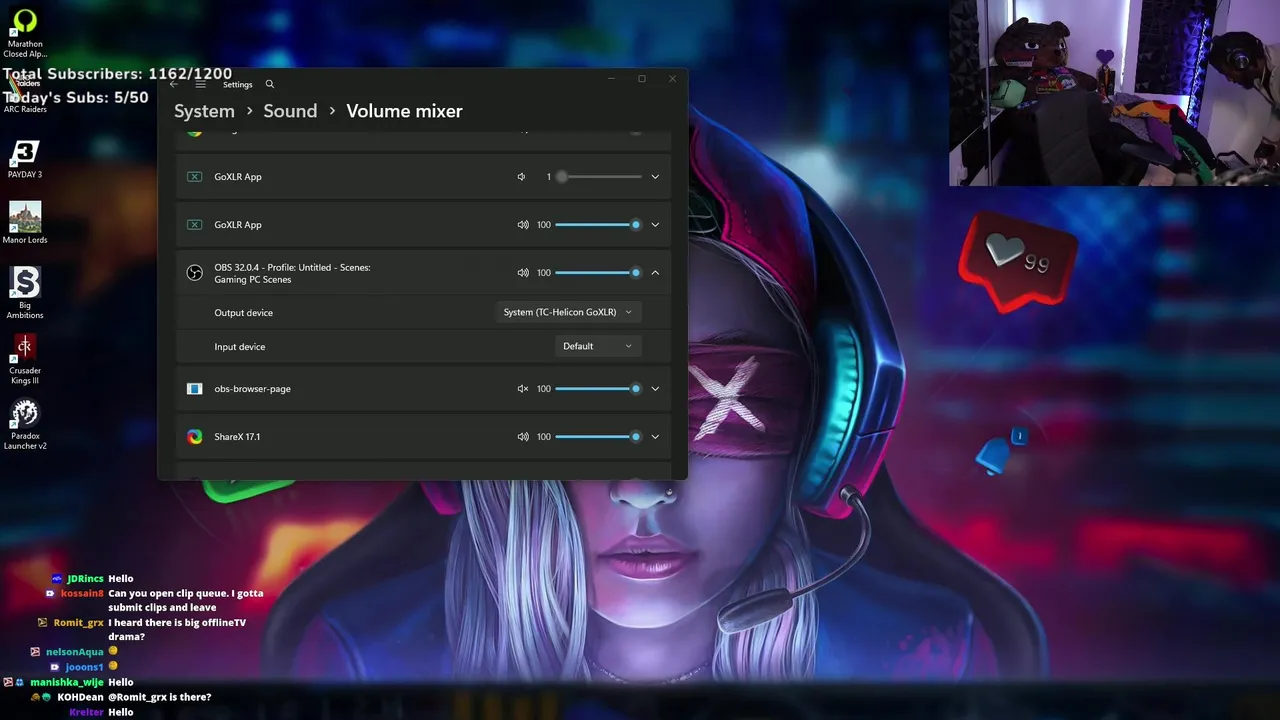Adjust the second GoXLR App slider at 100
The image size is (1280, 720).
[598, 225]
